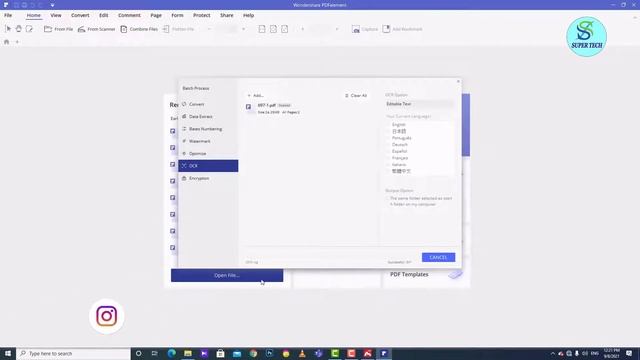Select the arrow Select tool
640x360 pixels.
tap(8, 29)
